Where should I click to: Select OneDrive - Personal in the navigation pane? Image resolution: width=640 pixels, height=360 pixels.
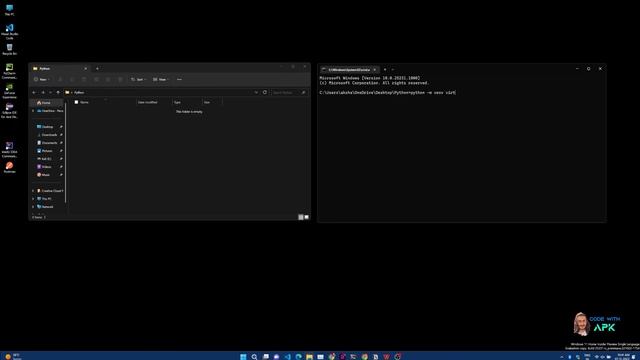(50, 111)
